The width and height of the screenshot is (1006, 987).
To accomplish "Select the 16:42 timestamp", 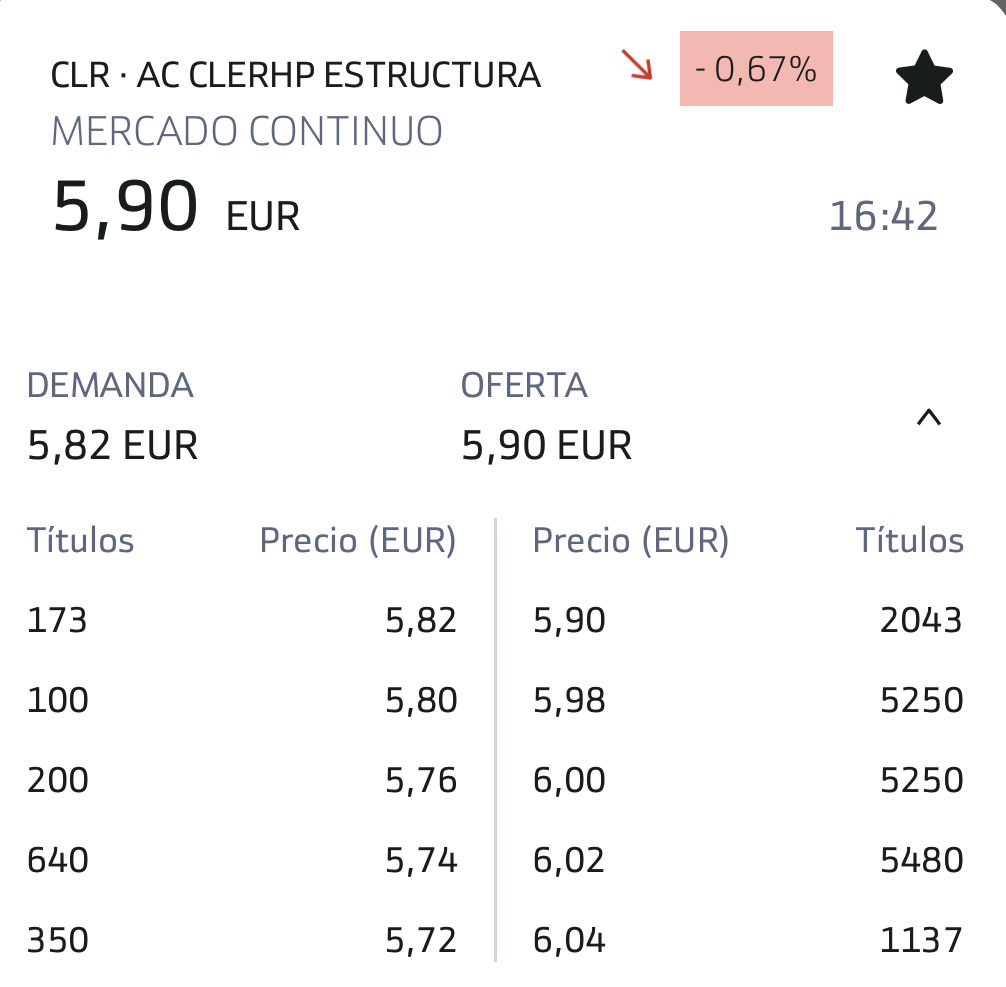I will tap(886, 213).
